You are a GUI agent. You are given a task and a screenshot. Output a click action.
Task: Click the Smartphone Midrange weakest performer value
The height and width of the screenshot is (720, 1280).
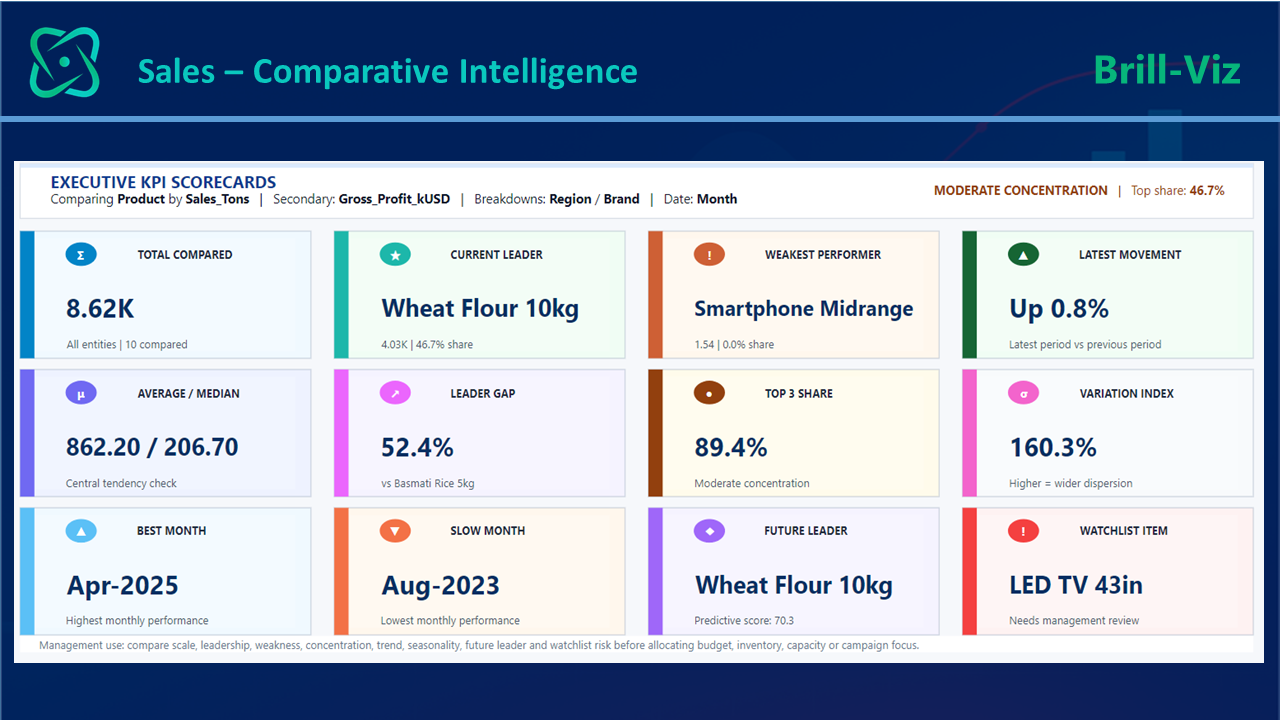pos(804,309)
